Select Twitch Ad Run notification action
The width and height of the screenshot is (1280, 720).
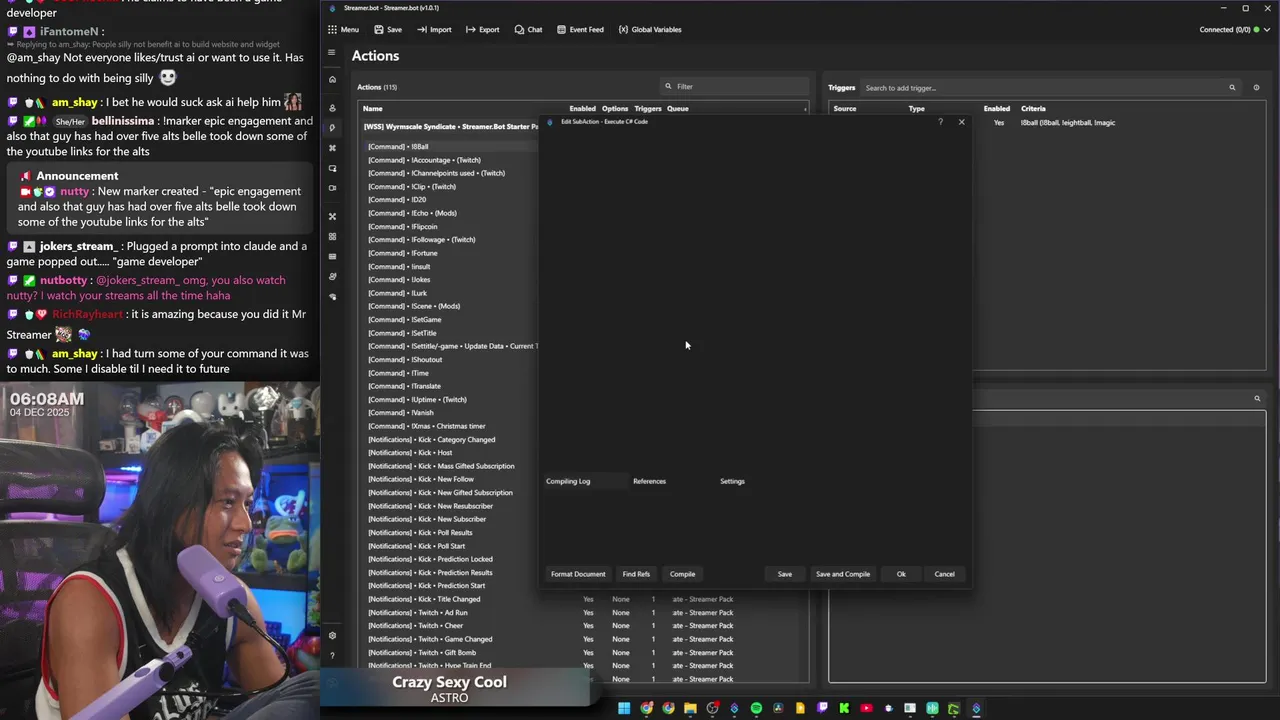(x=417, y=613)
